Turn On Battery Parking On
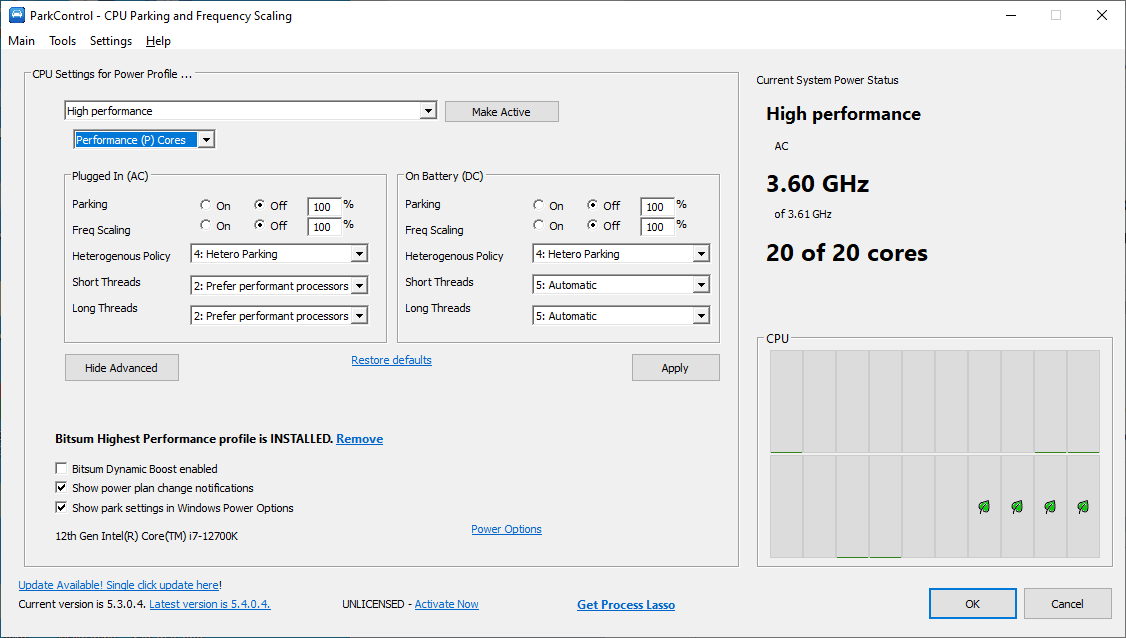The image size is (1126, 638). pyautogui.click(x=539, y=205)
